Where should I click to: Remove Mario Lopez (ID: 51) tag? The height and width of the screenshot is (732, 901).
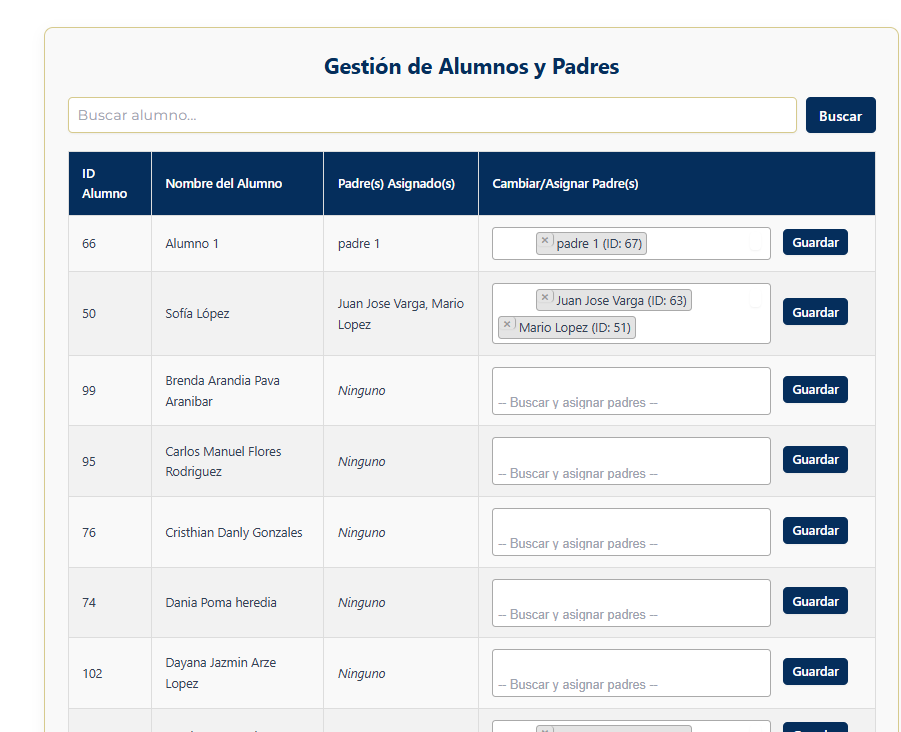pos(508,325)
